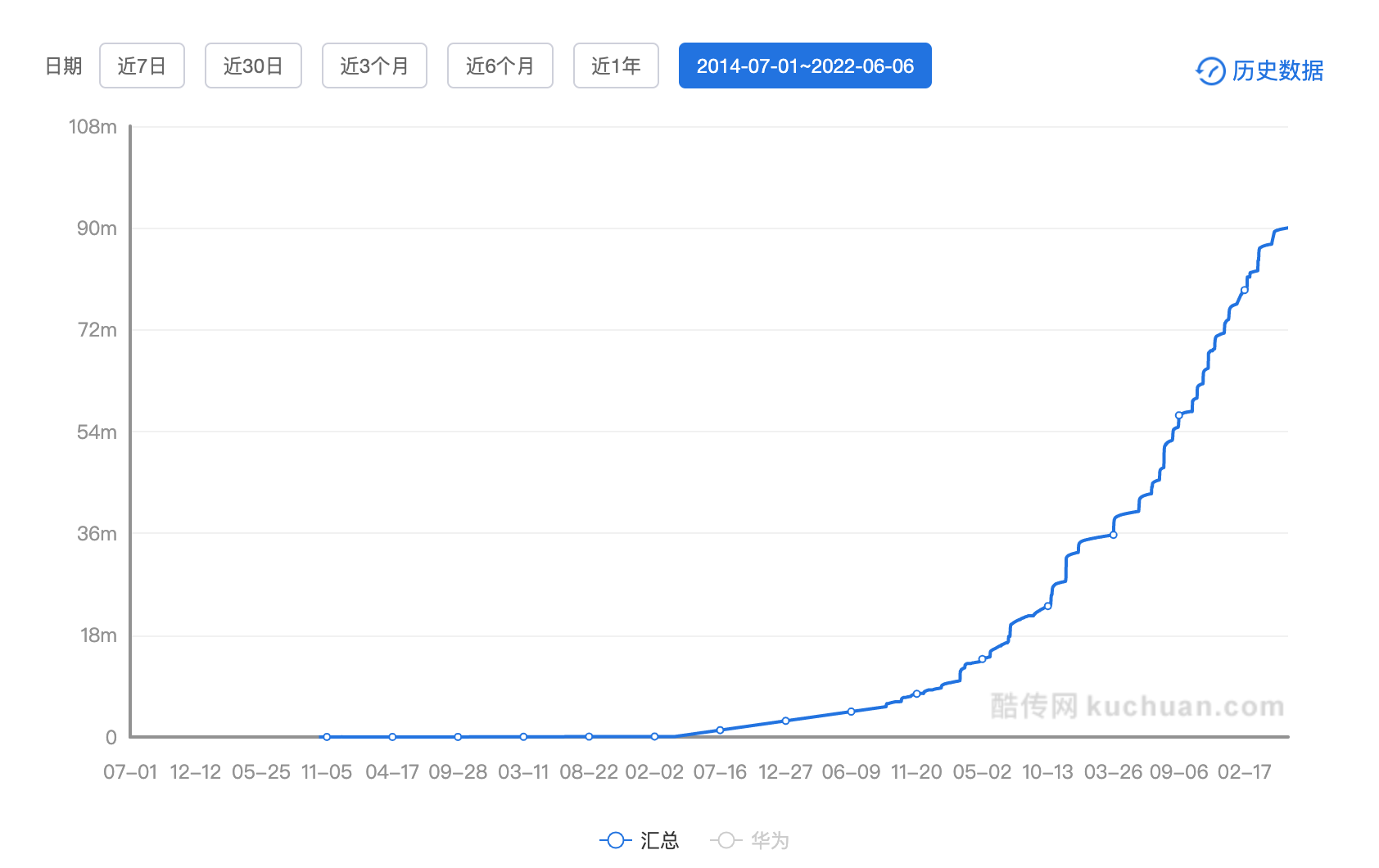Open the 近1年 date range
Image resolution: width=1379 pixels, height=868 pixels.
point(616,66)
